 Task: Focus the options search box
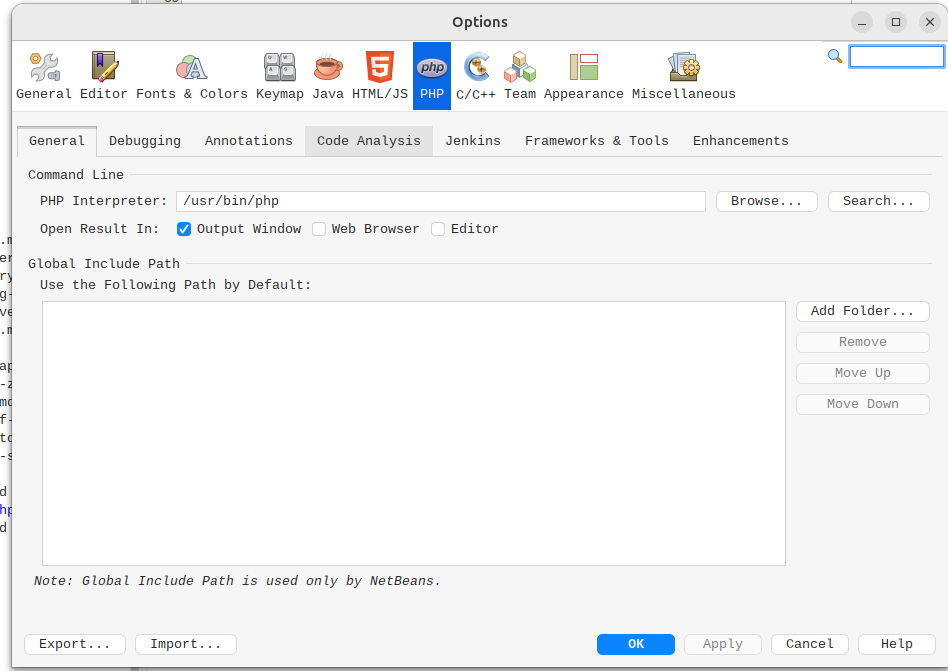(x=896, y=57)
